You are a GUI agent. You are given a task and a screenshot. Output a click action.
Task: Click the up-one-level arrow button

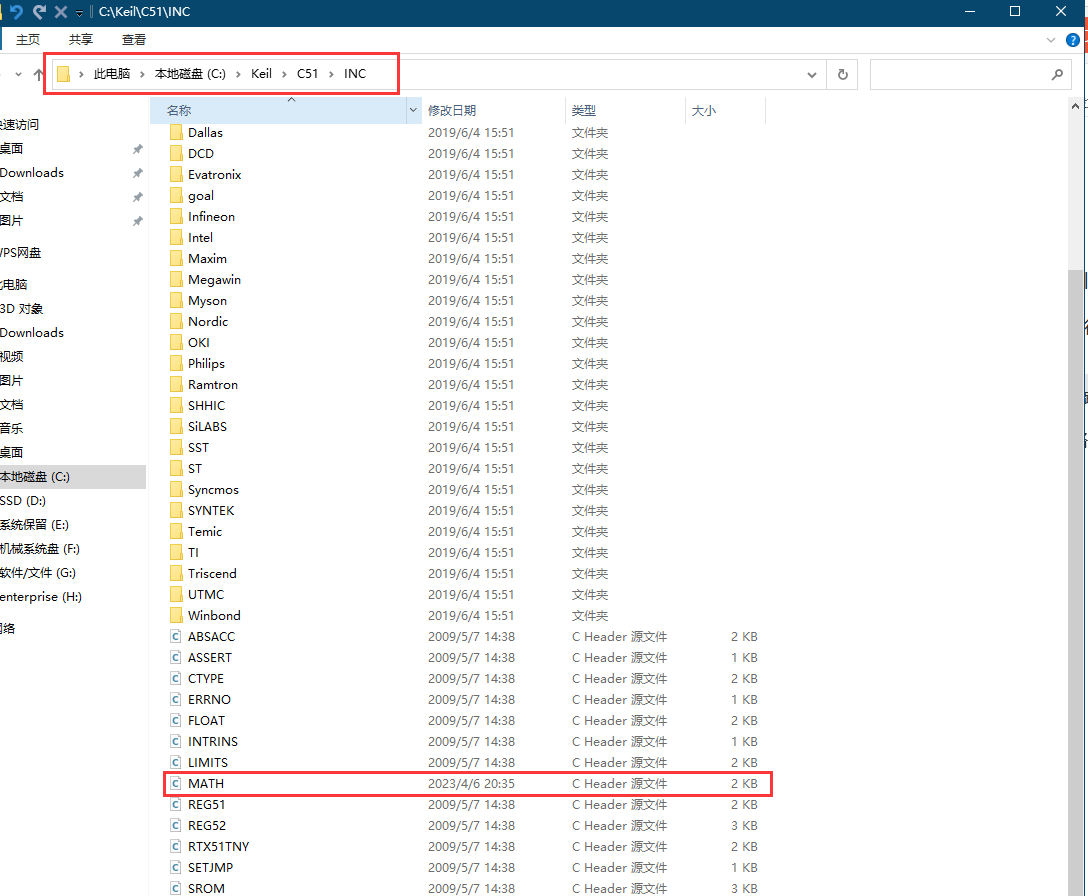pos(38,74)
